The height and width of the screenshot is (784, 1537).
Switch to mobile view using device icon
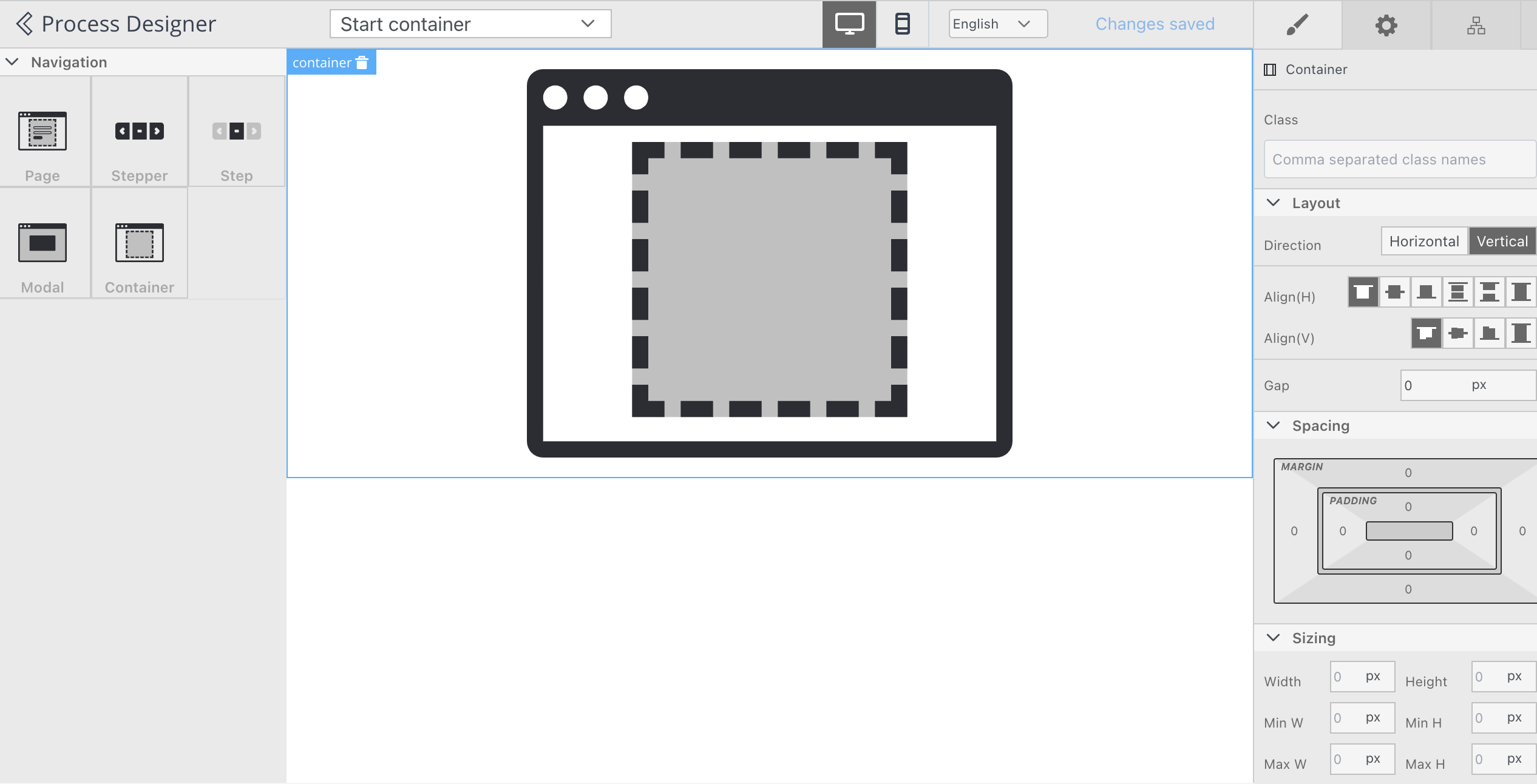pyautogui.click(x=901, y=23)
